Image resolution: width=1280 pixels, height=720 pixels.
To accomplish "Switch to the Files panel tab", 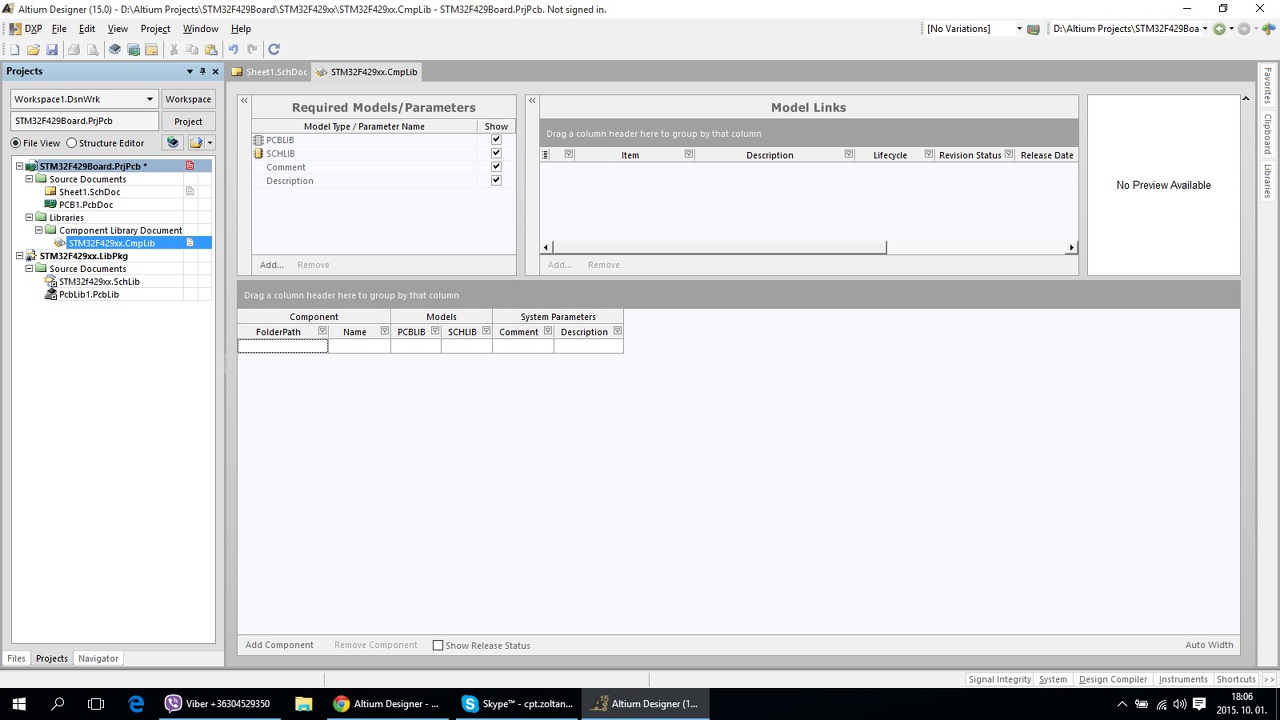I will click(16, 658).
